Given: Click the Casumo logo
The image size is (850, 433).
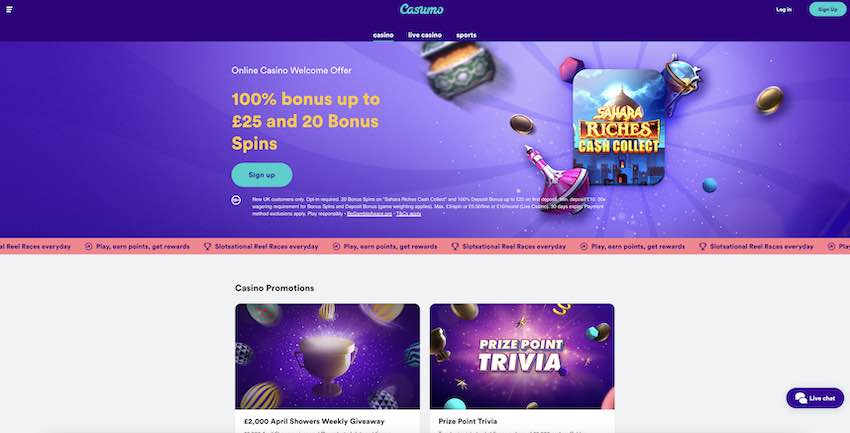Looking at the screenshot, I should (422, 9).
